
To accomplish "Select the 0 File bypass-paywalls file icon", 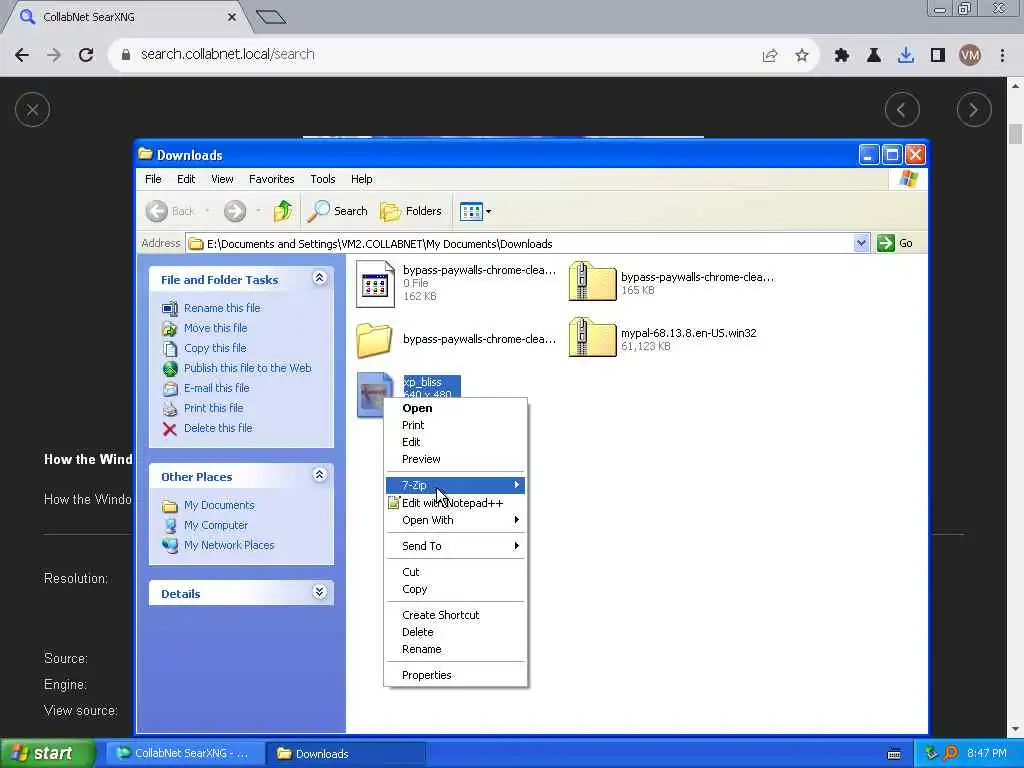I will click(376, 284).
